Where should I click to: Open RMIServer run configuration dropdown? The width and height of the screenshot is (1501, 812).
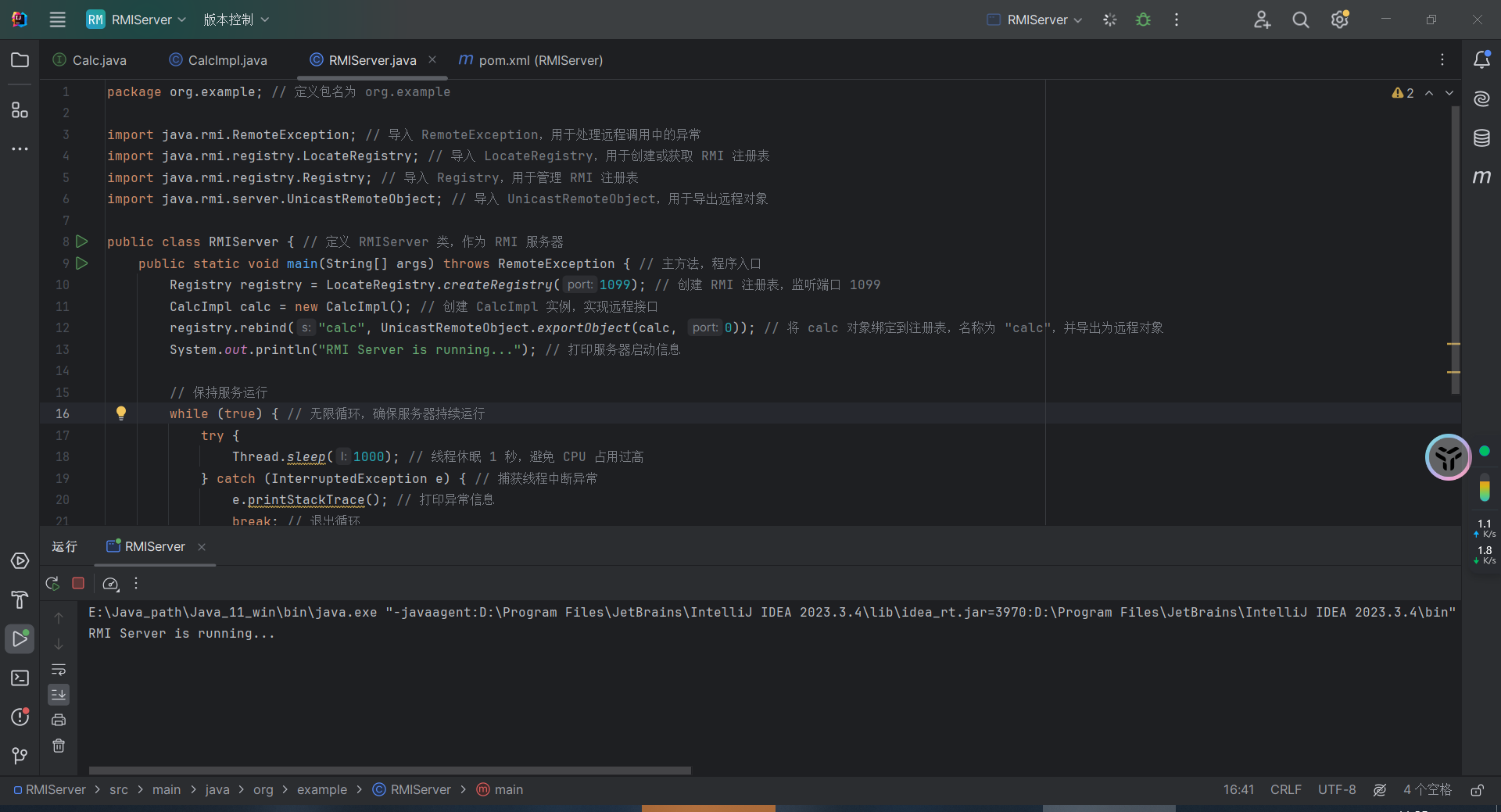[x=1035, y=20]
